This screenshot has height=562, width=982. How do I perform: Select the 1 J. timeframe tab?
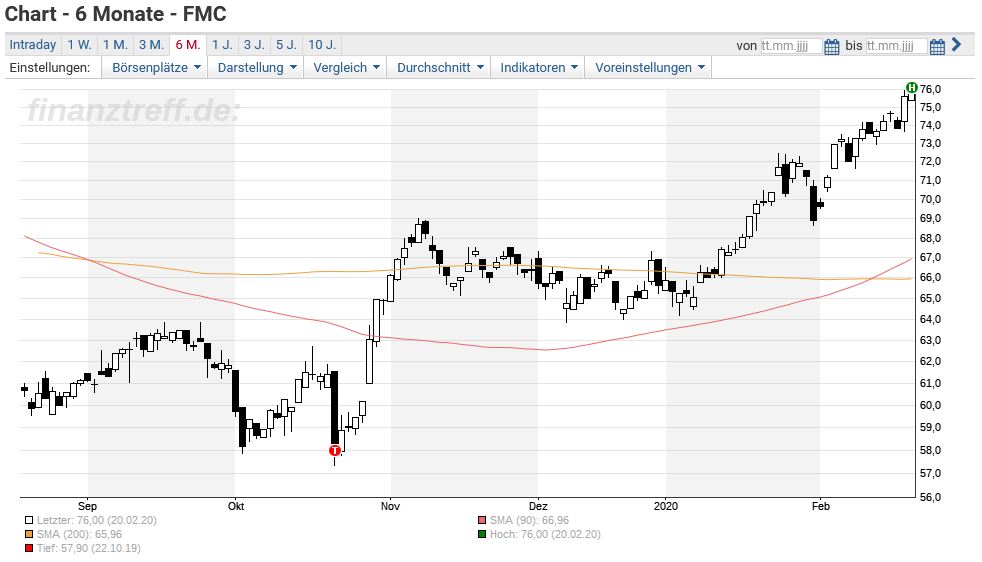pyautogui.click(x=222, y=44)
